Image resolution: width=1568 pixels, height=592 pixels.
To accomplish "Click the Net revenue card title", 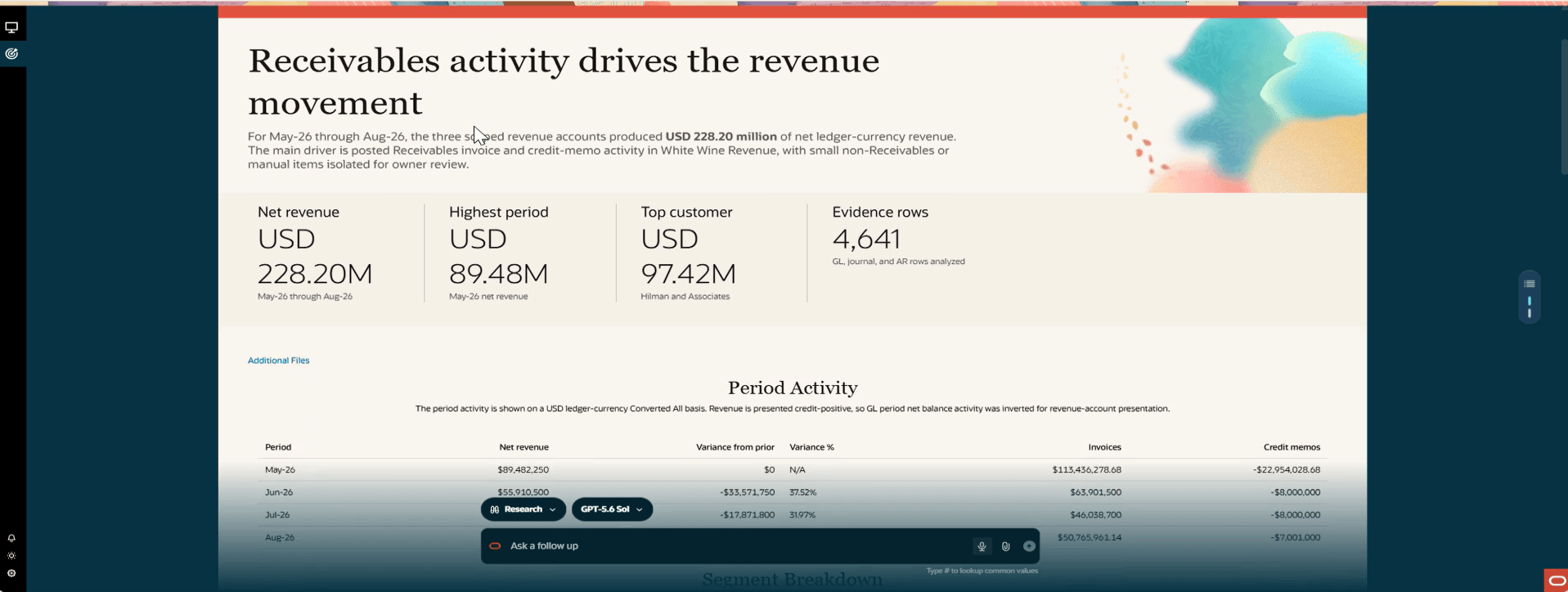I will (299, 212).
